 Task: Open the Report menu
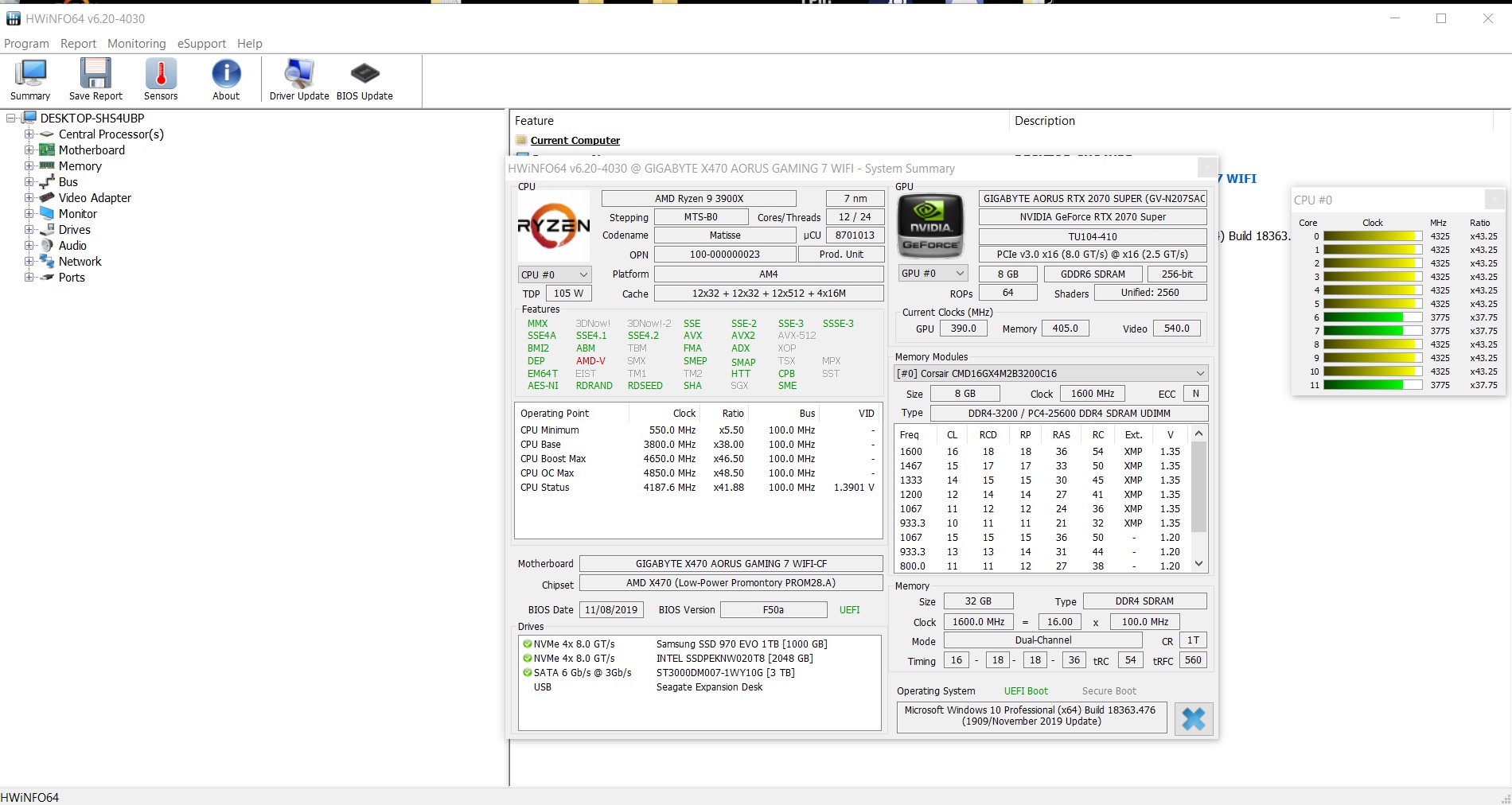pyautogui.click(x=78, y=44)
